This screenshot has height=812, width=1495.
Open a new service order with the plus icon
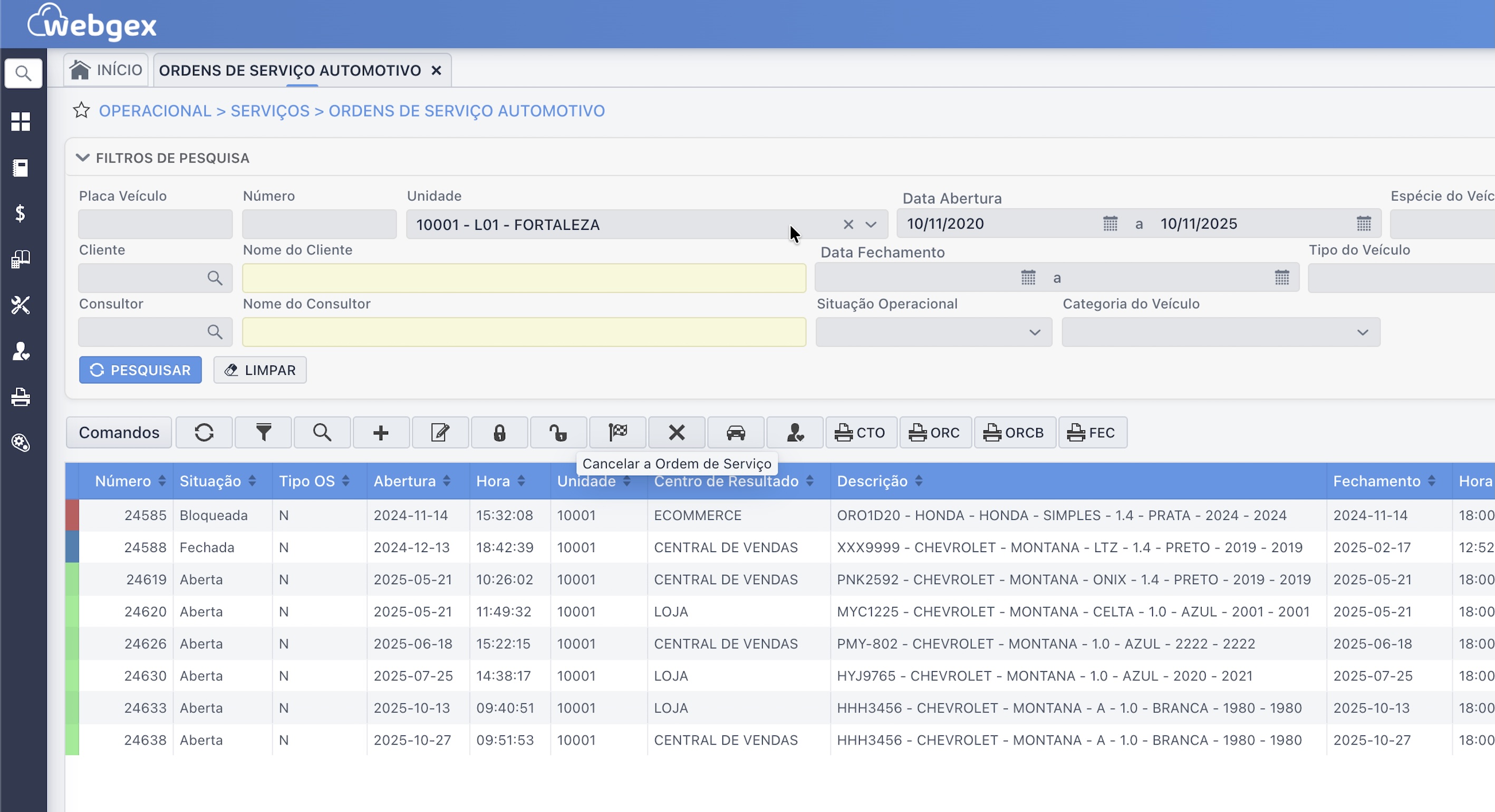pyautogui.click(x=381, y=432)
